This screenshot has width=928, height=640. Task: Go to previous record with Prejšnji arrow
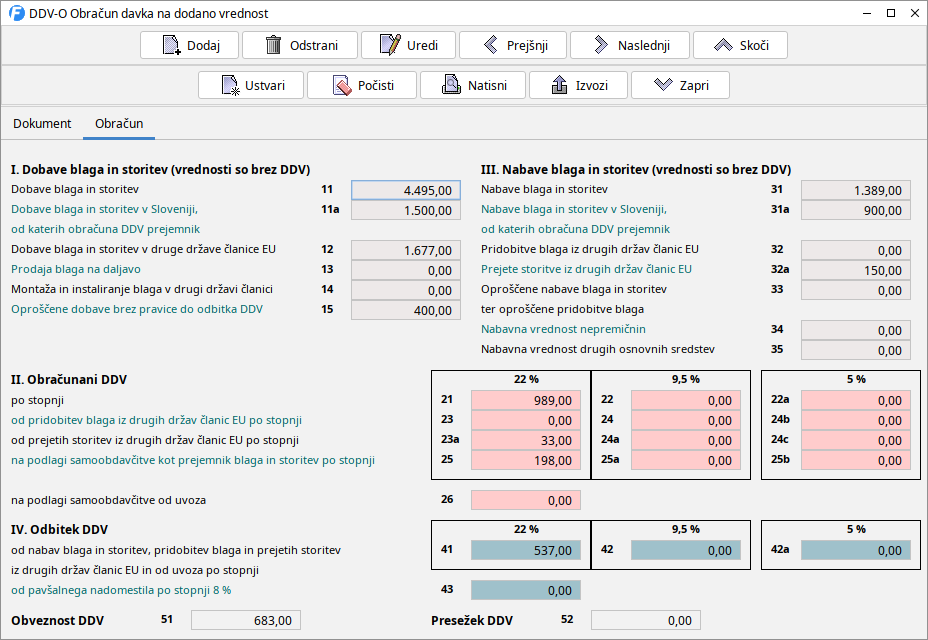coord(491,46)
